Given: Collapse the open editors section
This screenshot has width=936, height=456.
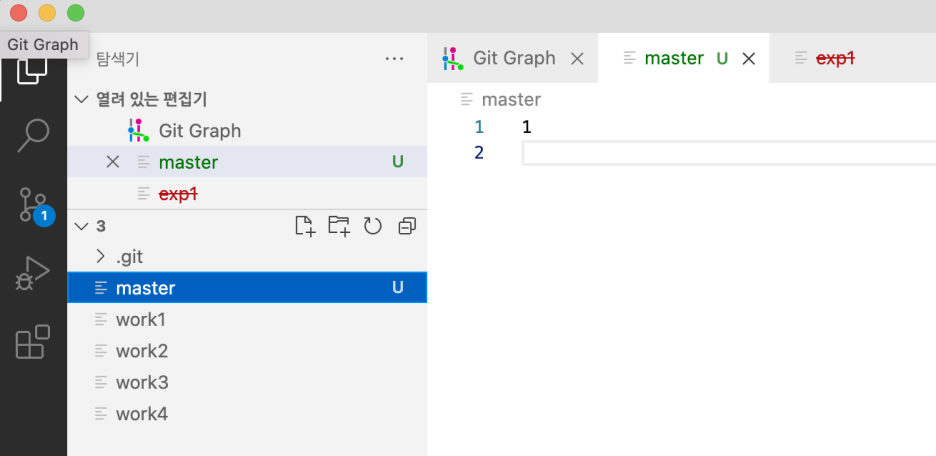Looking at the screenshot, I should pos(81,99).
